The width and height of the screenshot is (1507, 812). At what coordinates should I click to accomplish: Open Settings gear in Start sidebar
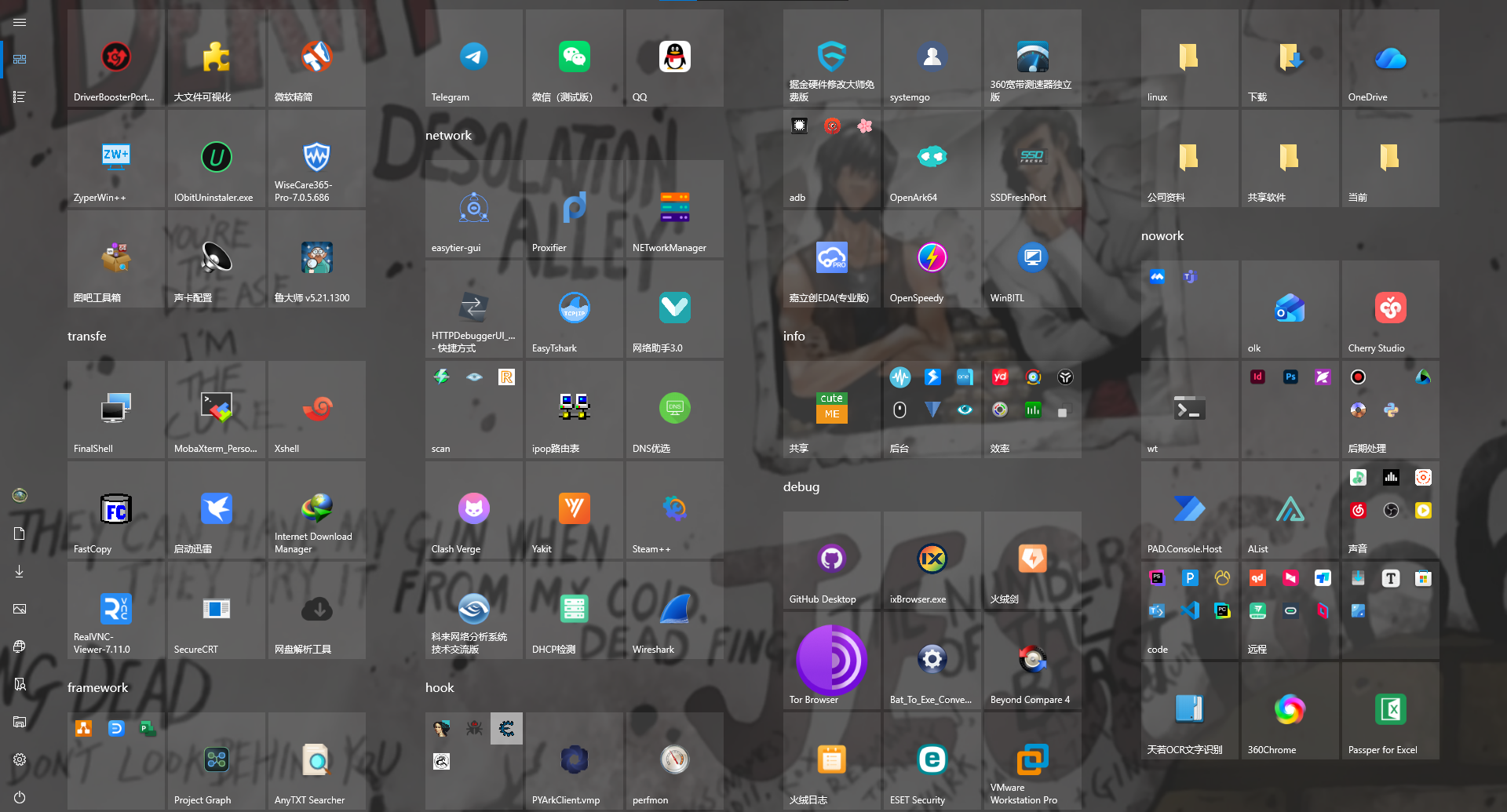20,759
